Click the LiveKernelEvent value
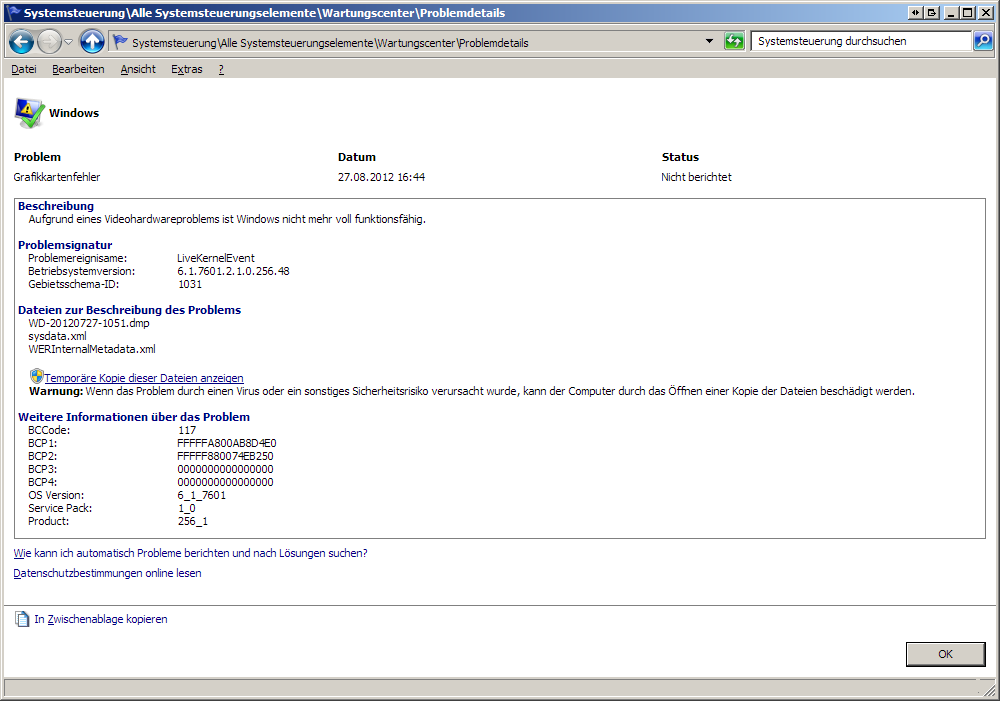This screenshot has height=701, width=1000. [216, 258]
